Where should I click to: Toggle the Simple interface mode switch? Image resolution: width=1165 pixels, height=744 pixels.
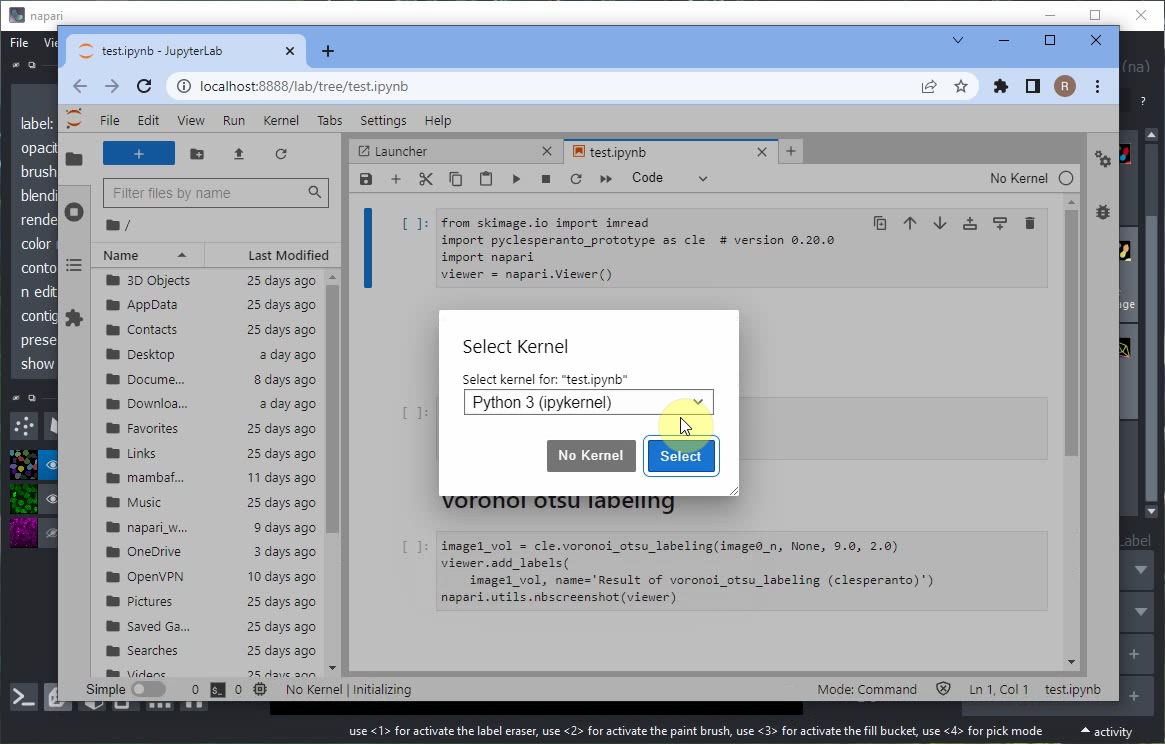click(x=148, y=689)
